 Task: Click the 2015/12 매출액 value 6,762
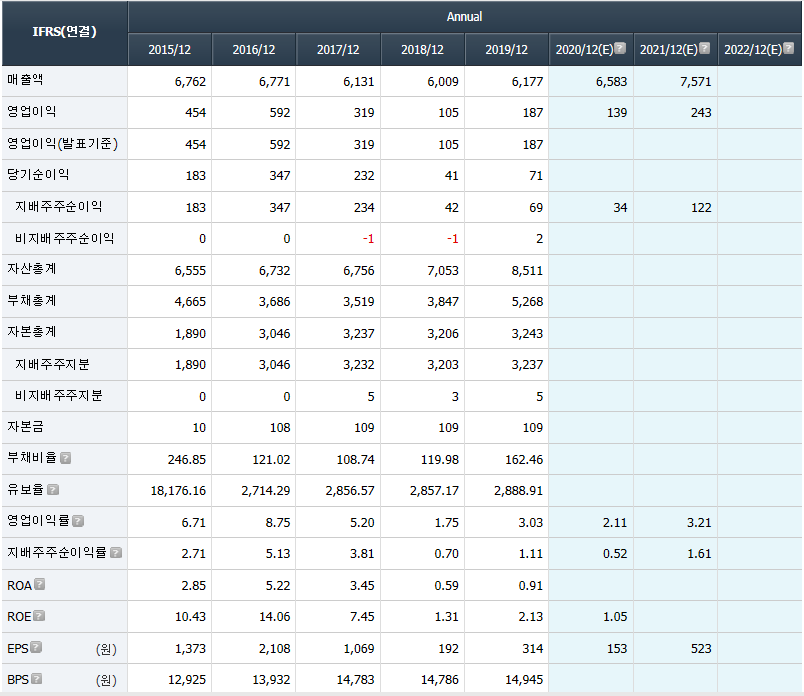point(190,82)
